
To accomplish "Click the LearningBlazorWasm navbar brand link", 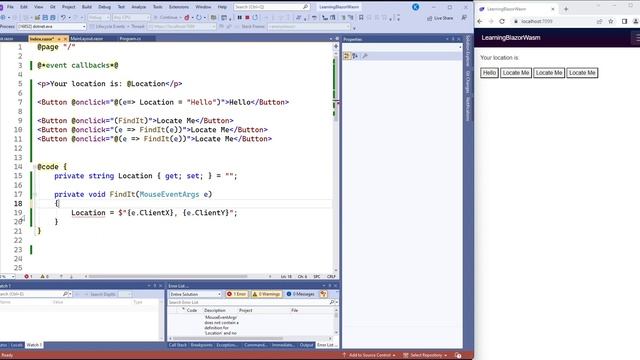I will point(511,38).
